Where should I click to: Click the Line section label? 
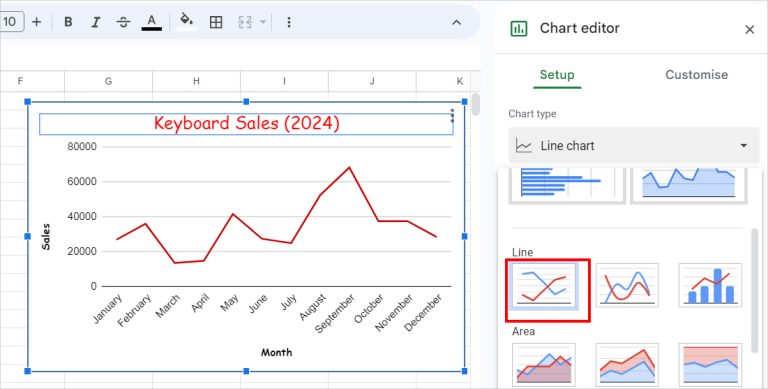(522, 252)
